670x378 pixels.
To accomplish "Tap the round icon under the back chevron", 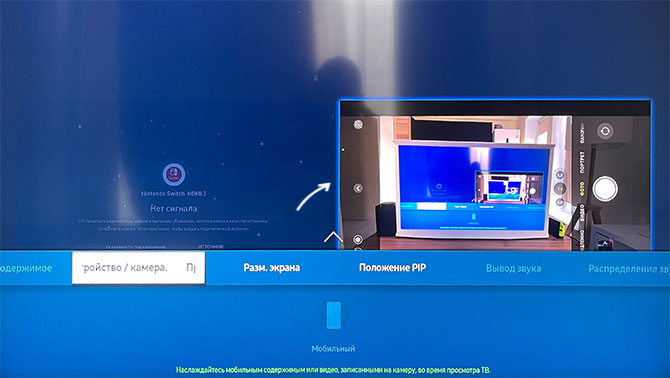I will coord(358,240).
